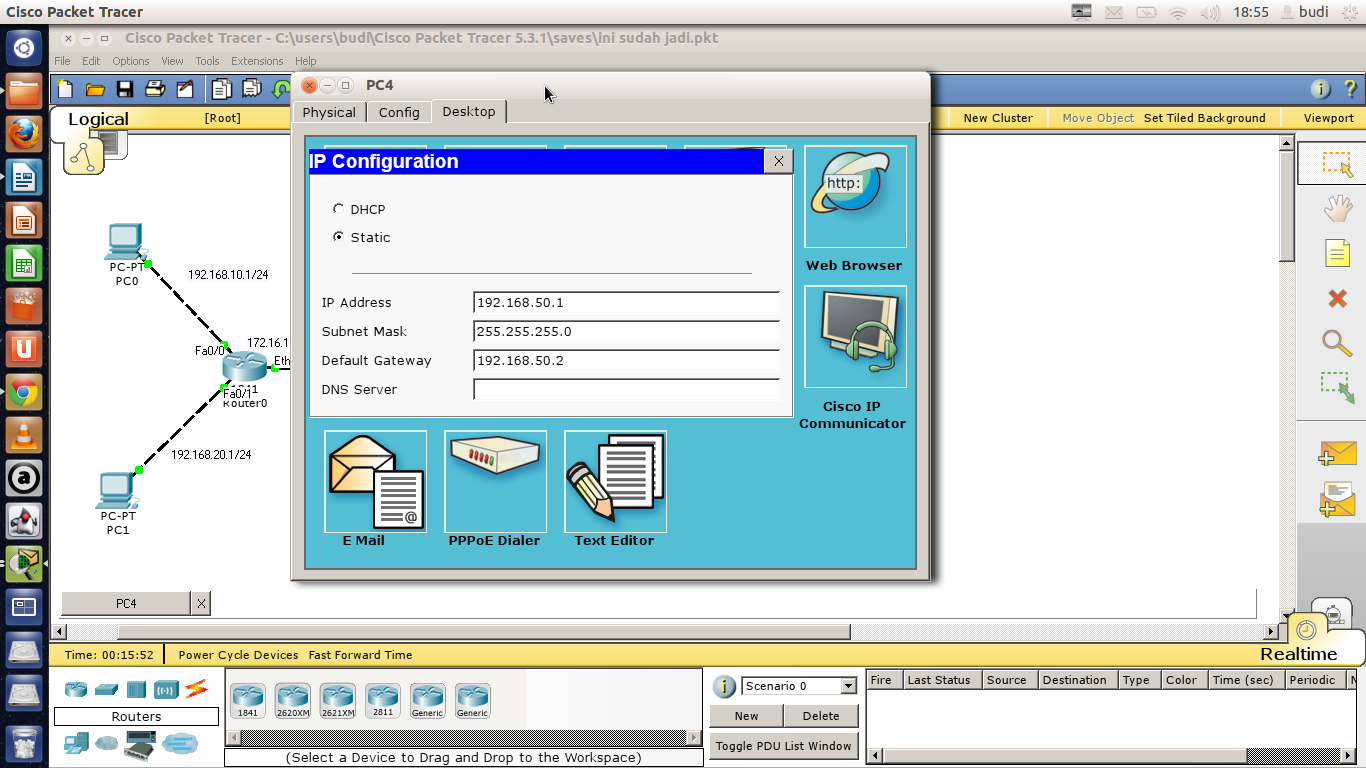
Task: Click the Copy toolbar icon
Action: click(221, 89)
